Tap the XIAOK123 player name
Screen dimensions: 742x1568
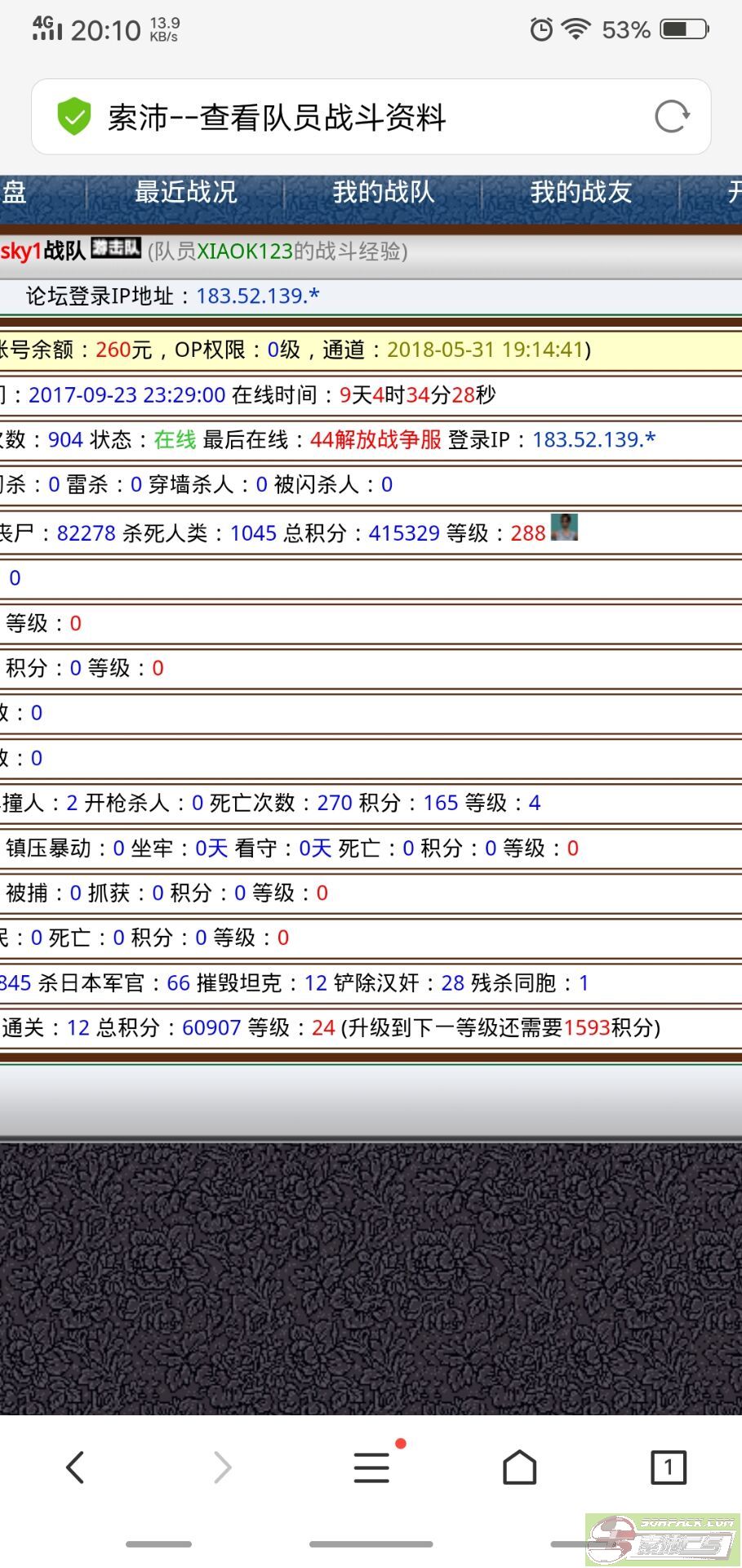click(x=244, y=251)
